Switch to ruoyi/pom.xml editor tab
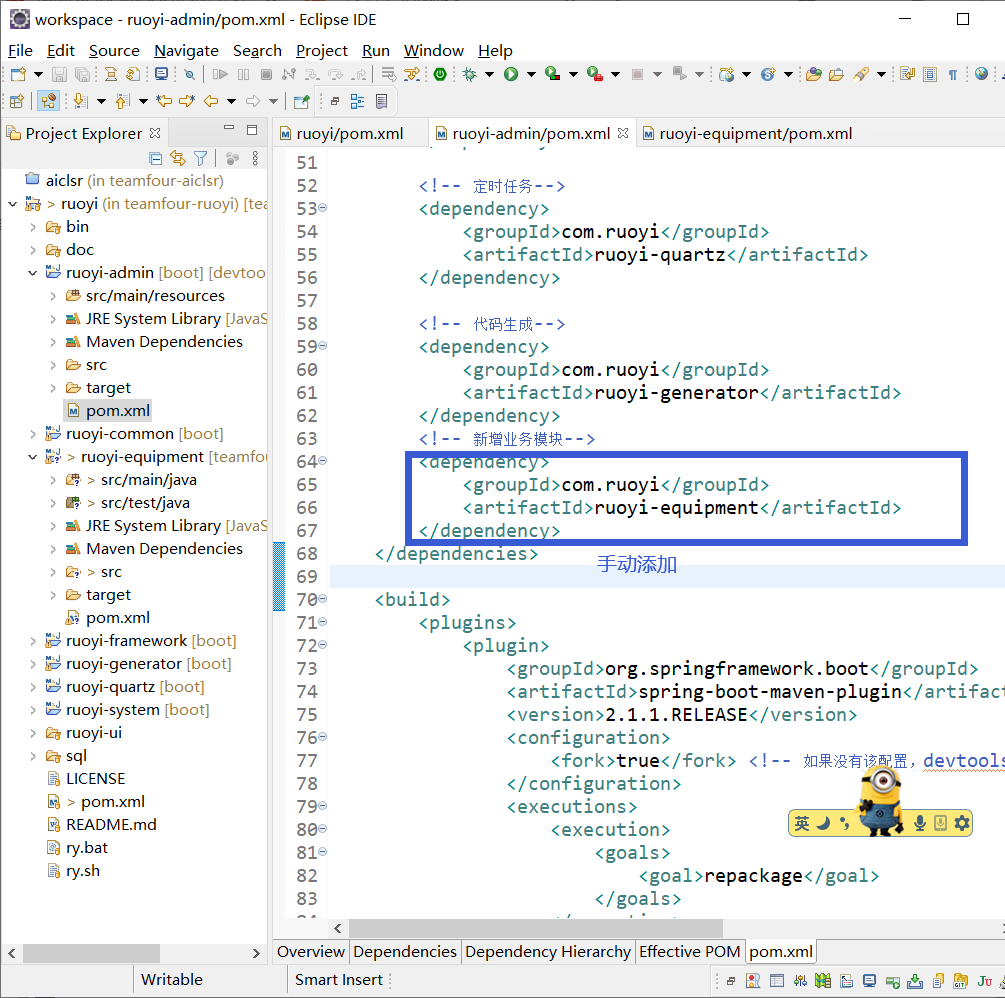This screenshot has height=998, width=1005. point(350,133)
